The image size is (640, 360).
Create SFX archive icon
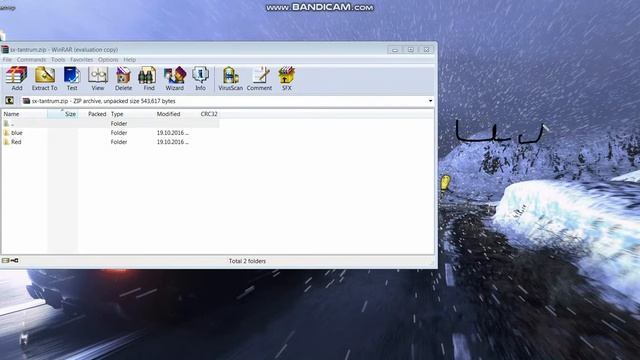pos(287,78)
